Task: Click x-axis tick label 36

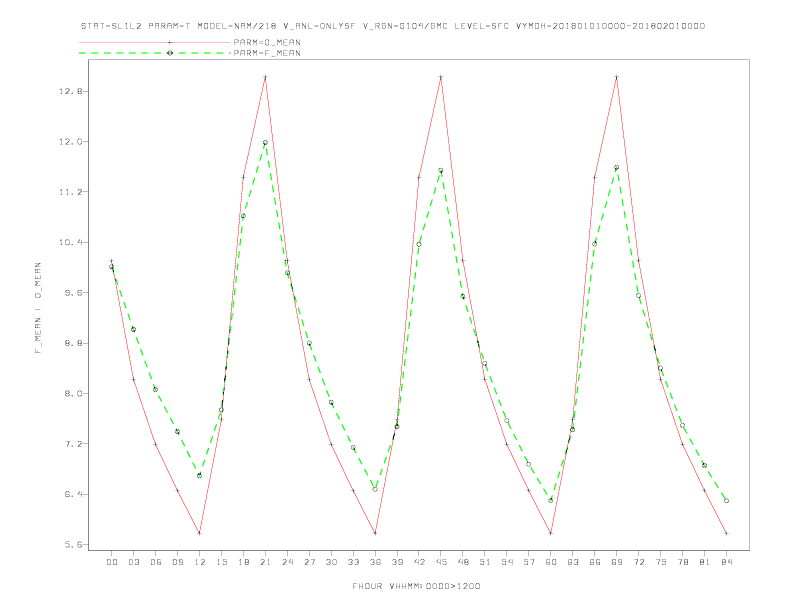Action: click(x=375, y=562)
